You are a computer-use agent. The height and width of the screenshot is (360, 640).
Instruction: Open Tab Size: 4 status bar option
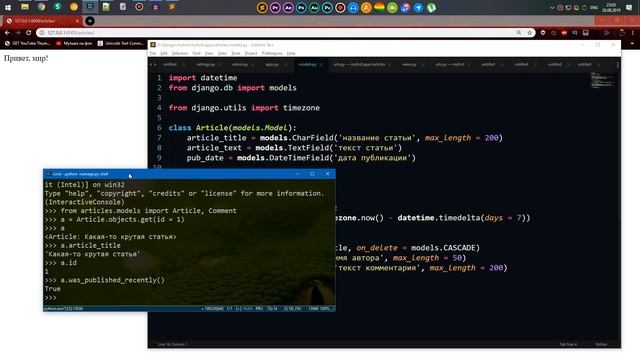tap(568, 344)
